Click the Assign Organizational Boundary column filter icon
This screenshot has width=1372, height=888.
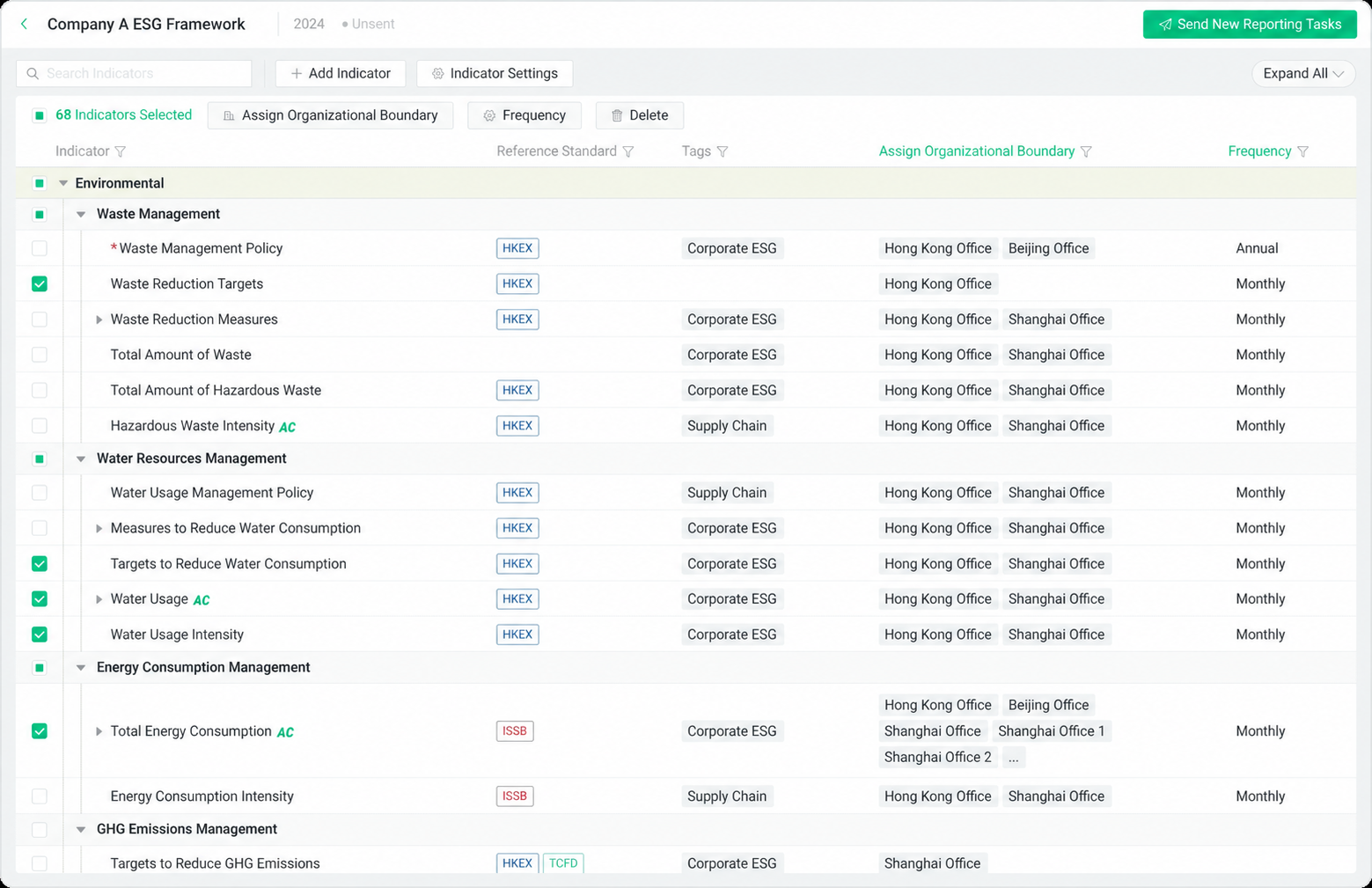coord(1086,151)
